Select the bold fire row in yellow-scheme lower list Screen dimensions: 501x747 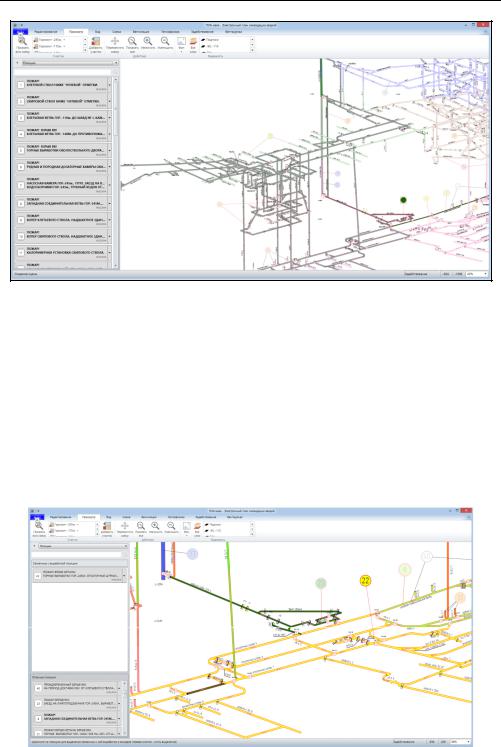(76, 718)
